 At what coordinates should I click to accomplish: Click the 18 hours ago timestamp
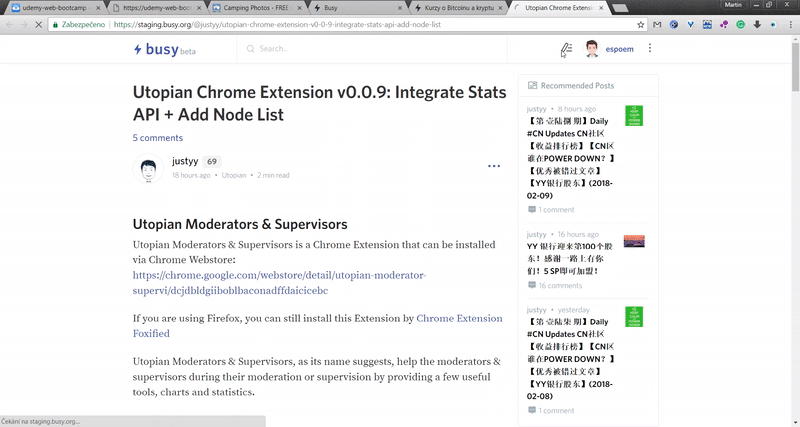click(191, 175)
